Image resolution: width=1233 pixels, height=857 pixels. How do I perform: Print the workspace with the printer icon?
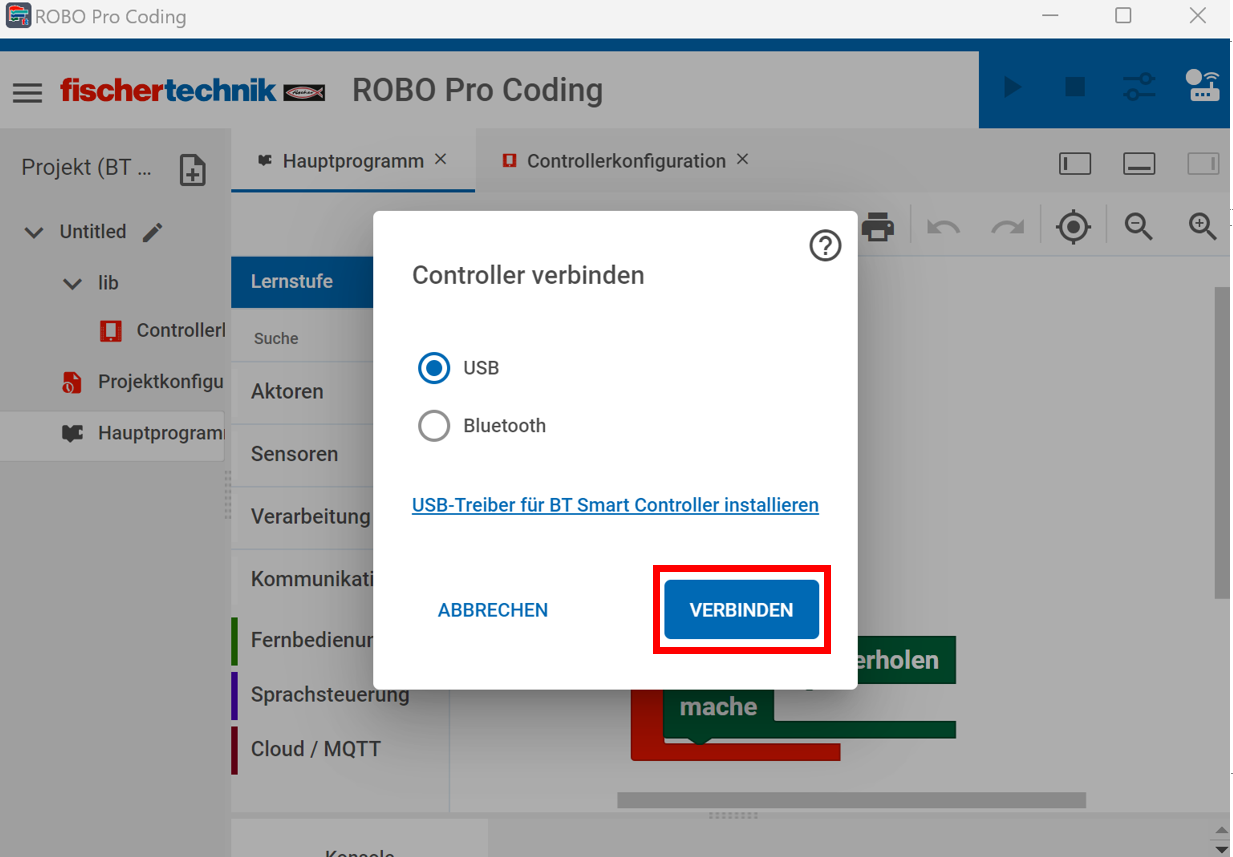pos(878,226)
